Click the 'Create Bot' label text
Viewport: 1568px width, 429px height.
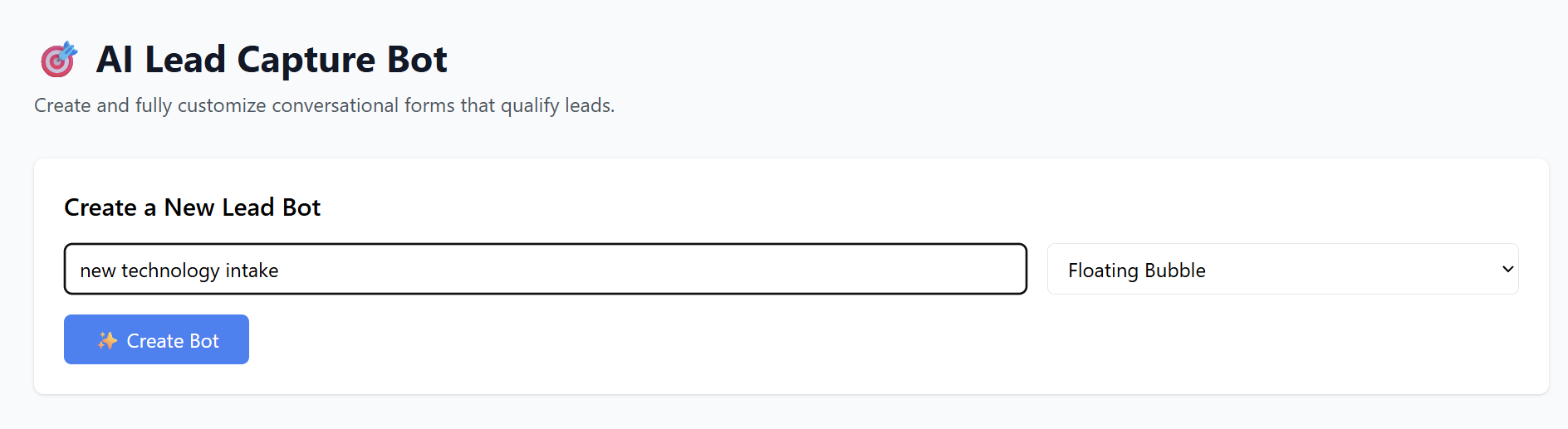tap(173, 341)
